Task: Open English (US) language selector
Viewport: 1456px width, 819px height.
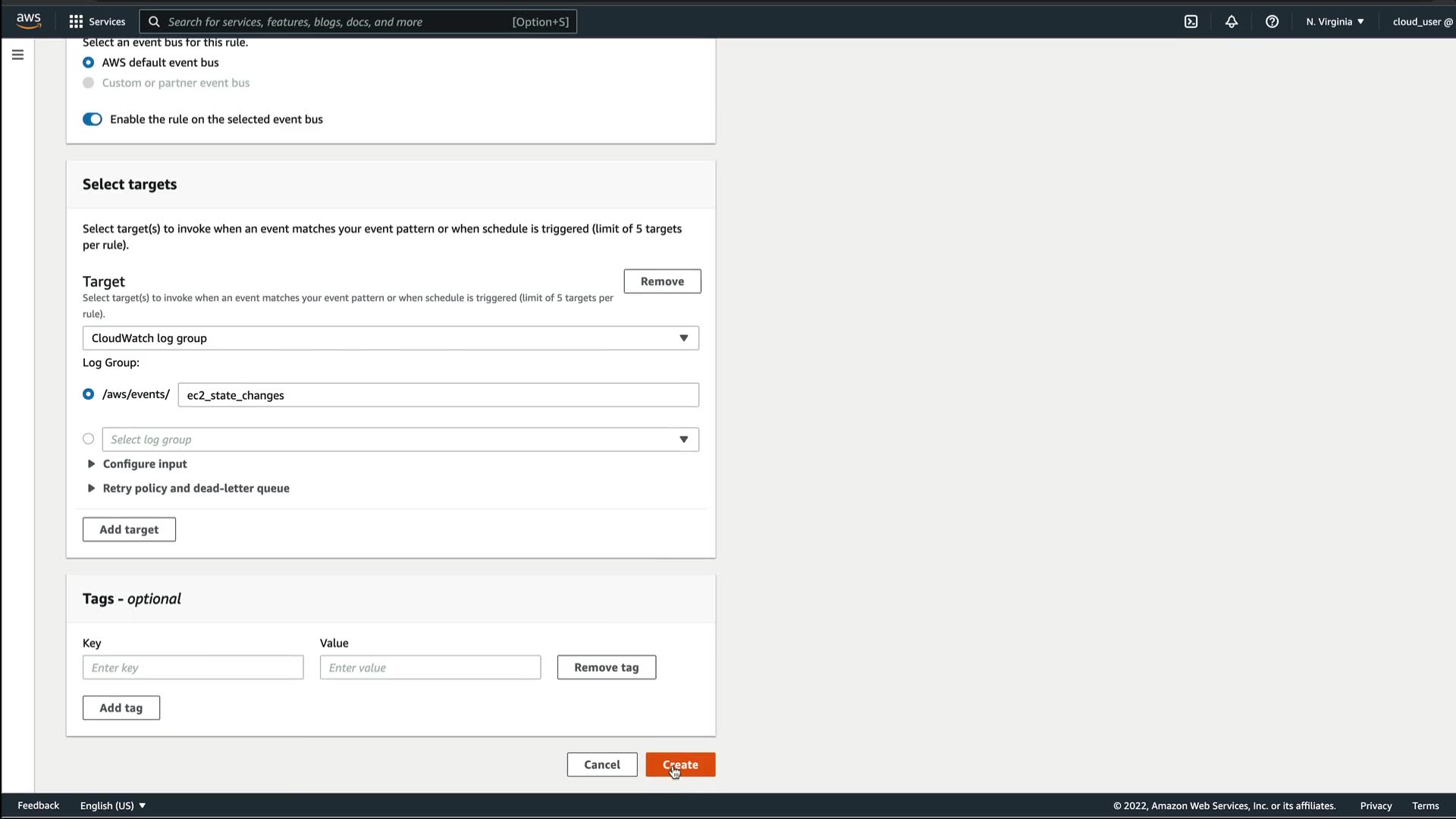Action: [x=113, y=805]
